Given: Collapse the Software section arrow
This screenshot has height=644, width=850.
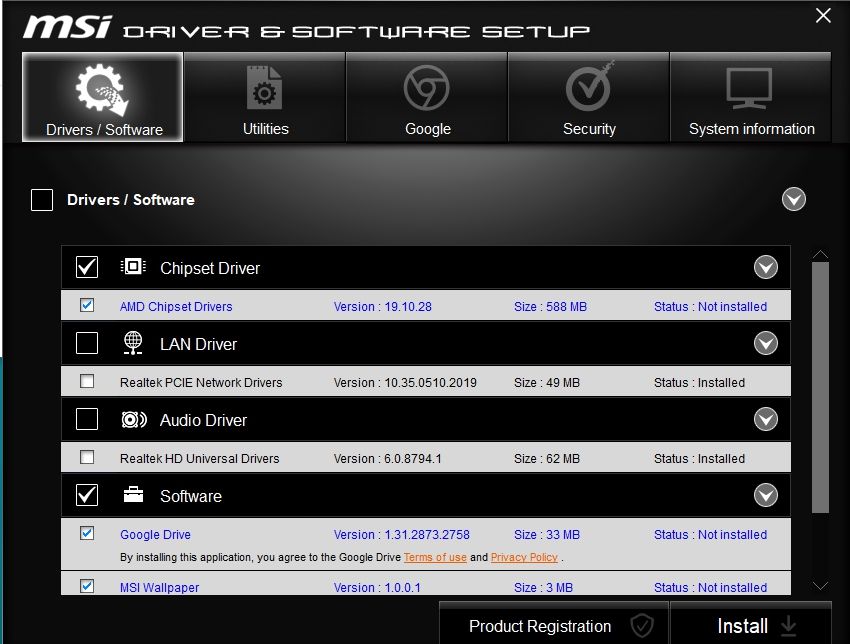Looking at the screenshot, I should click(765, 495).
